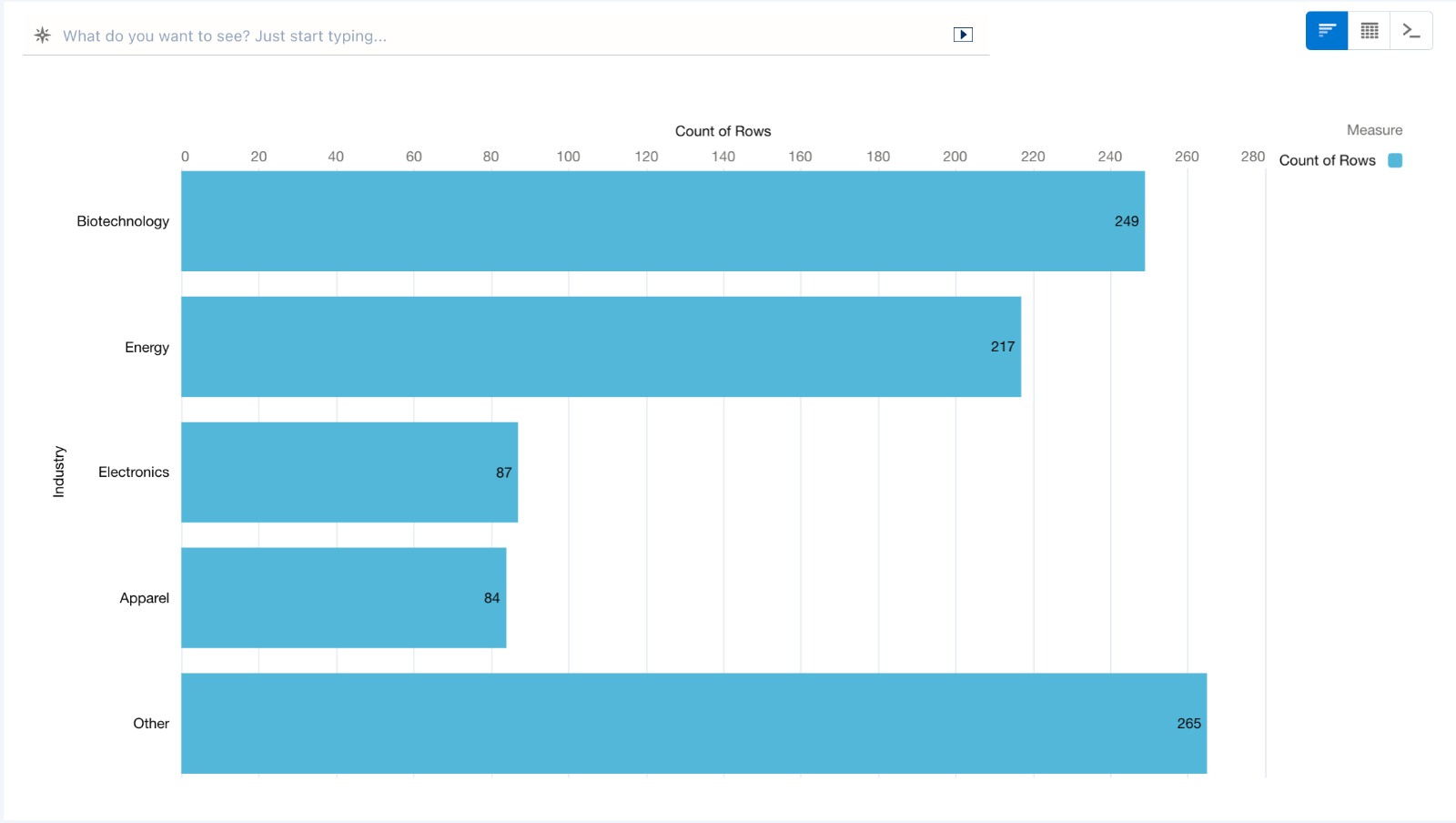Click the 249 value label on Biotechnology
The image size is (1456, 823).
tap(1126, 221)
